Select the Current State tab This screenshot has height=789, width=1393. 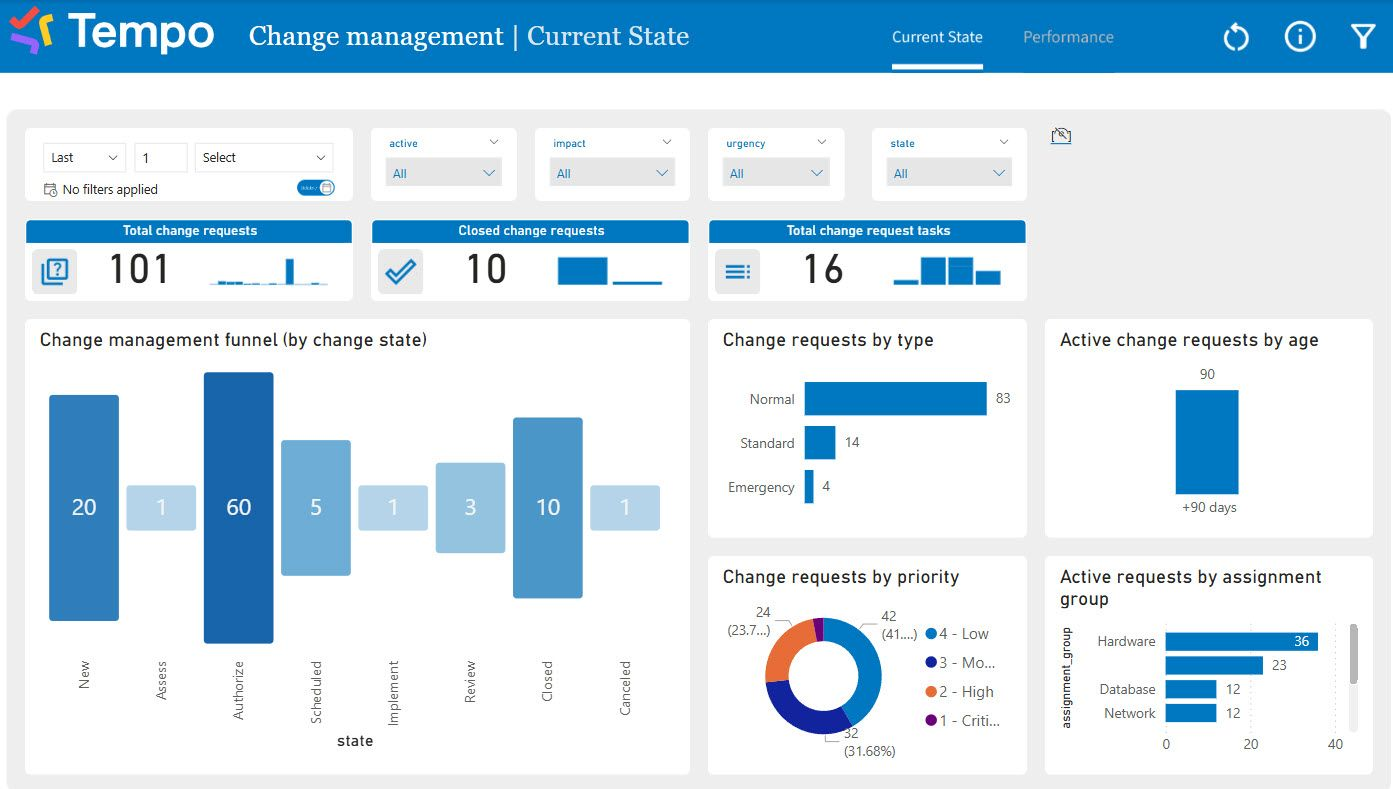tap(937, 37)
